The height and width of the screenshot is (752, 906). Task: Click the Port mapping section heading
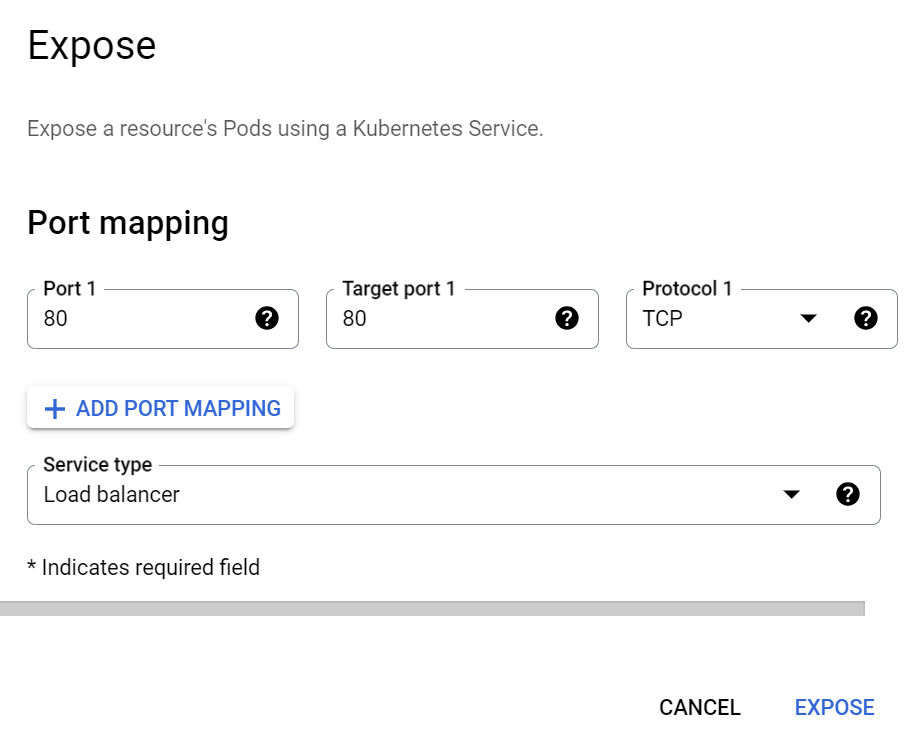[128, 223]
